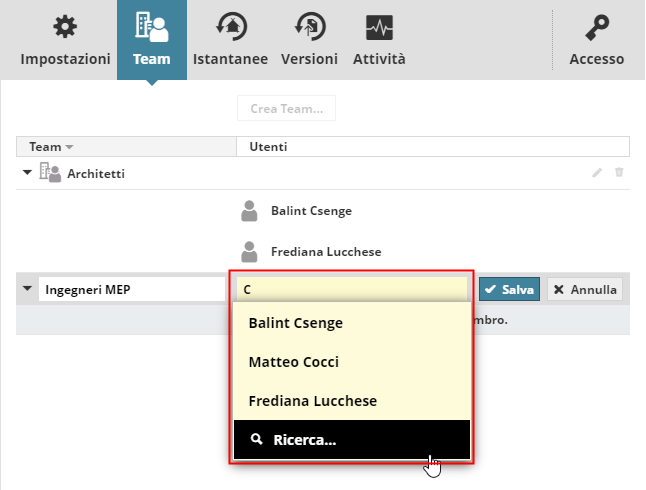
Task: Open the Istantanee snapshot tab
Action: pyautogui.click(x=230, y=40)
